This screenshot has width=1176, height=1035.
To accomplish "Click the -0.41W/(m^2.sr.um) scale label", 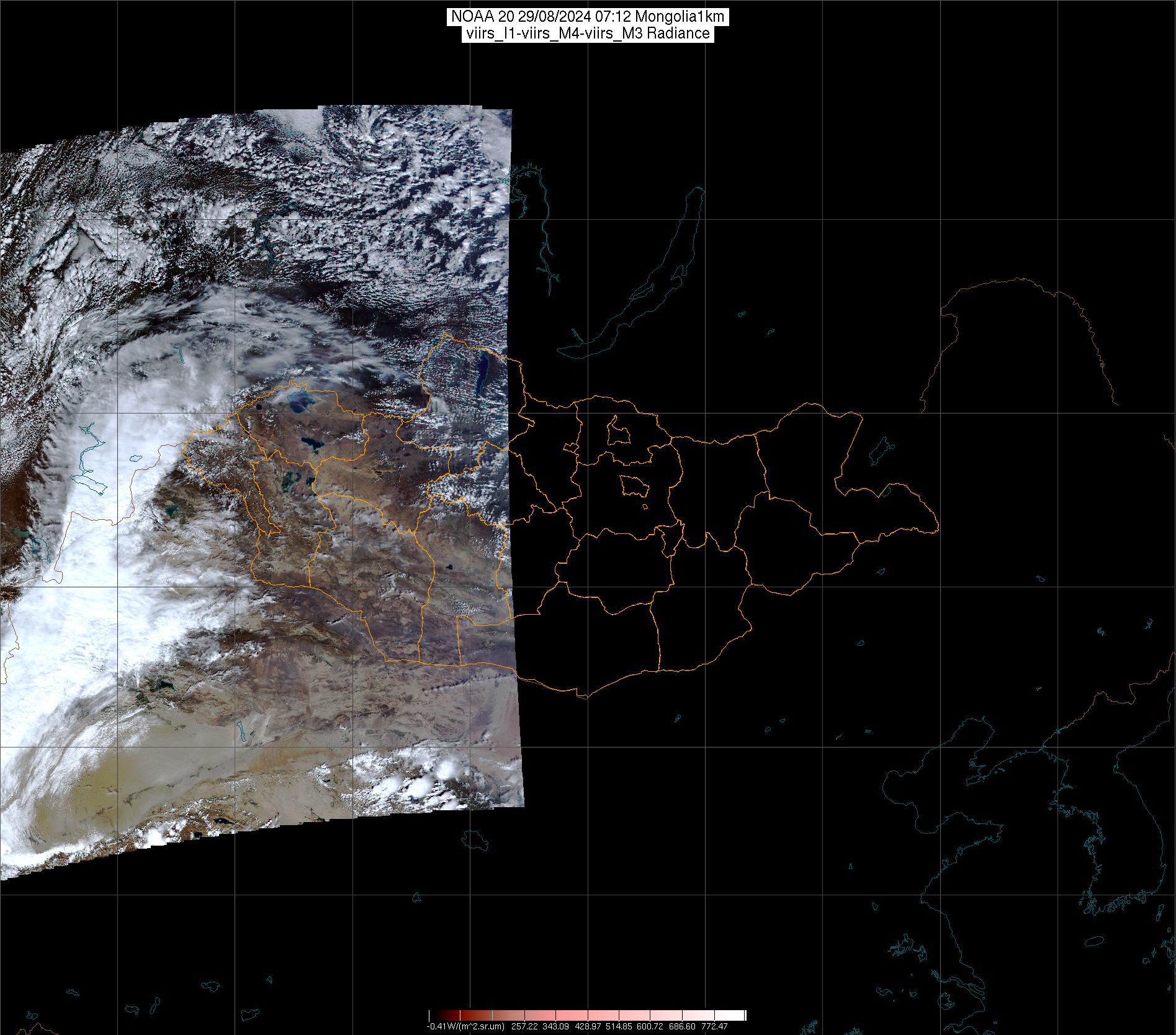I will tap(465, 1027).
